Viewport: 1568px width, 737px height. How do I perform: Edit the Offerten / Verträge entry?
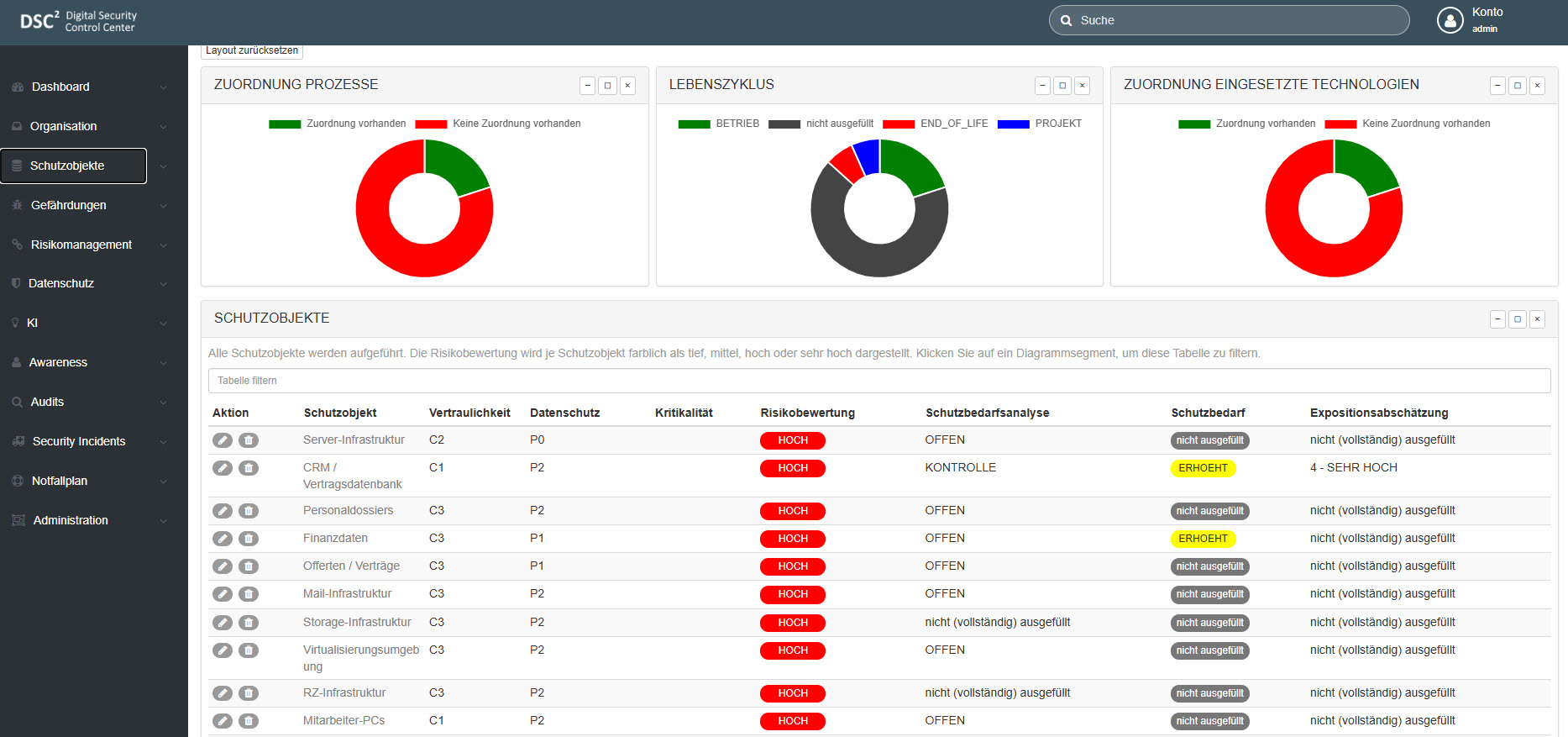coord(223,566)
